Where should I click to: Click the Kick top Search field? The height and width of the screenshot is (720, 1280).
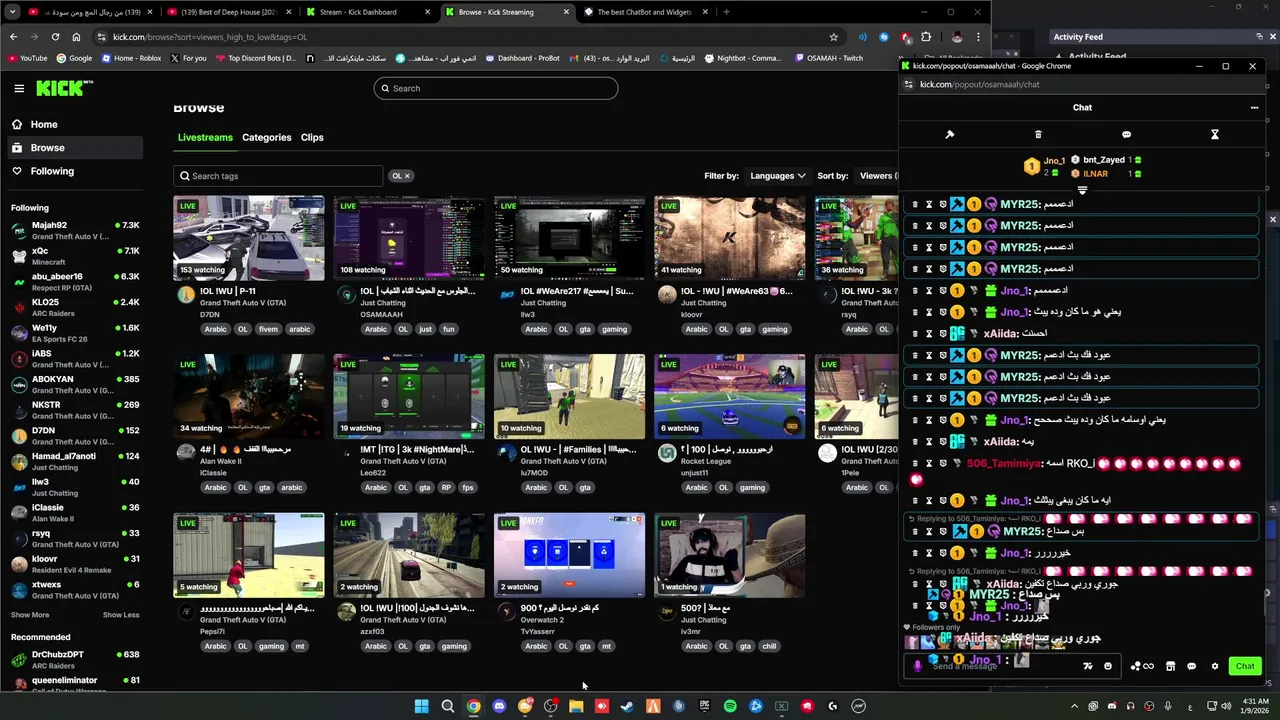[496, 88]
